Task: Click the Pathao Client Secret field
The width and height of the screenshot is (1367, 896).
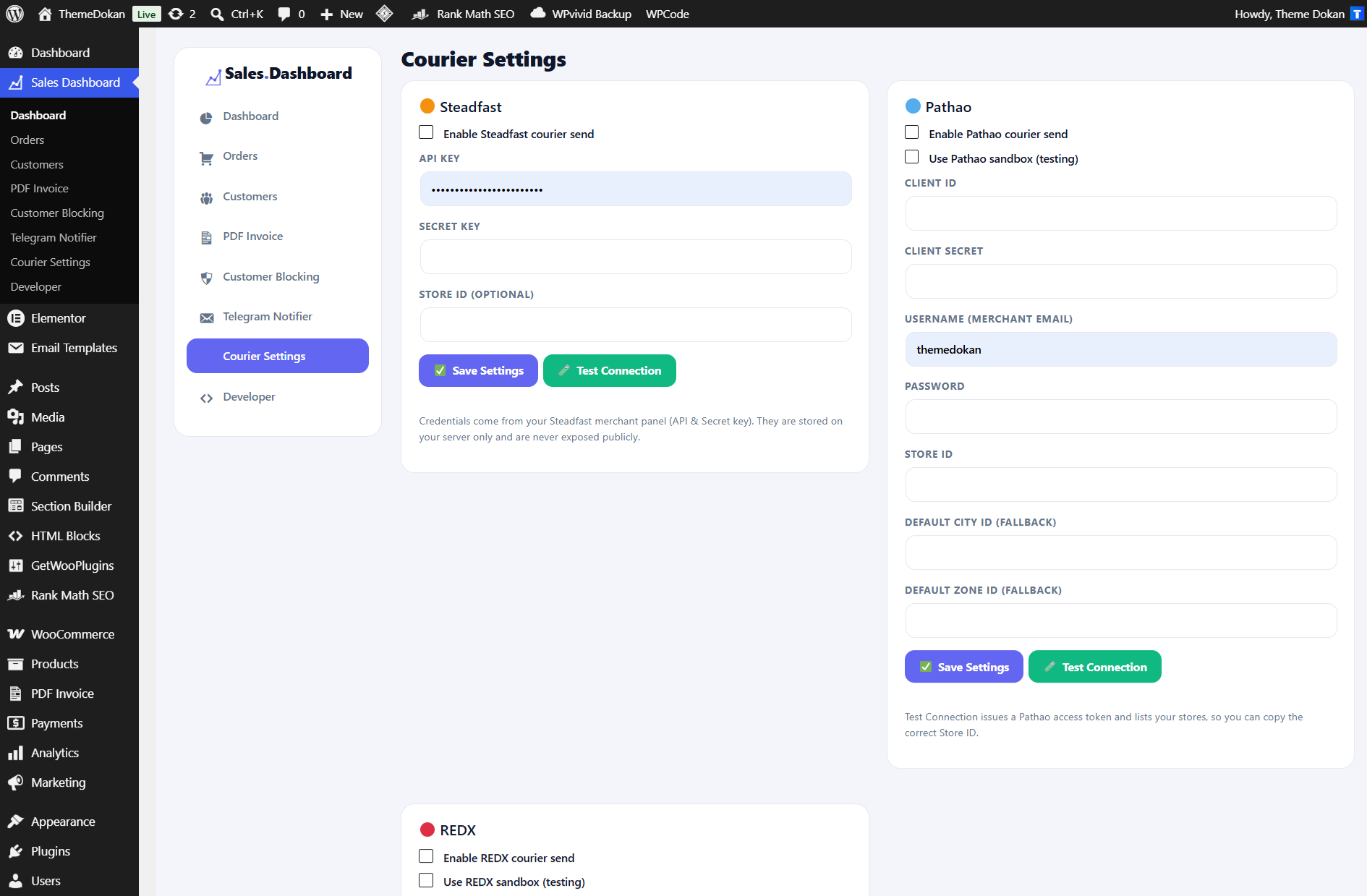Action: tap(1121, 281)
